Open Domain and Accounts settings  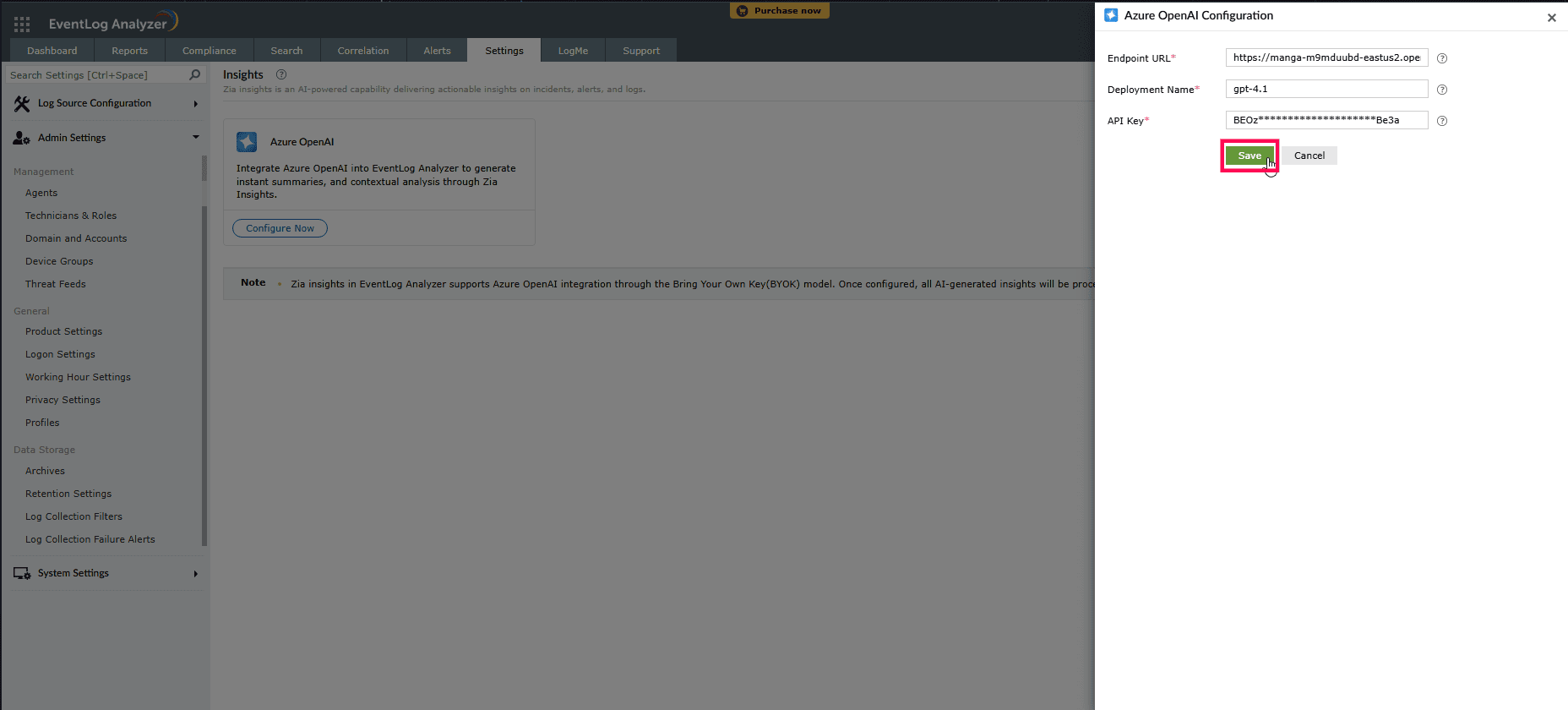(76, 238)
